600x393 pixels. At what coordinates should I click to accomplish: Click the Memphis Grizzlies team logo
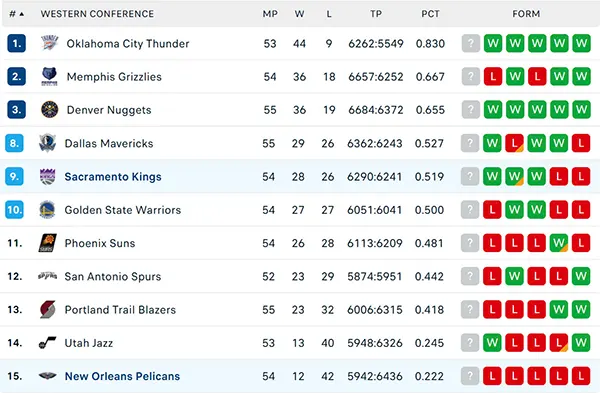coord(49,77)
